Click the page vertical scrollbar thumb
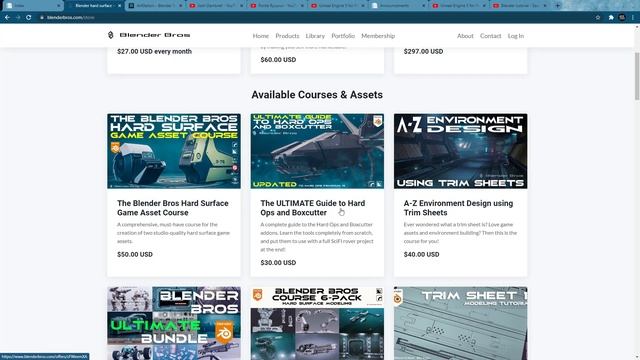This screenshot has width=640, height=360. [637, 76]
